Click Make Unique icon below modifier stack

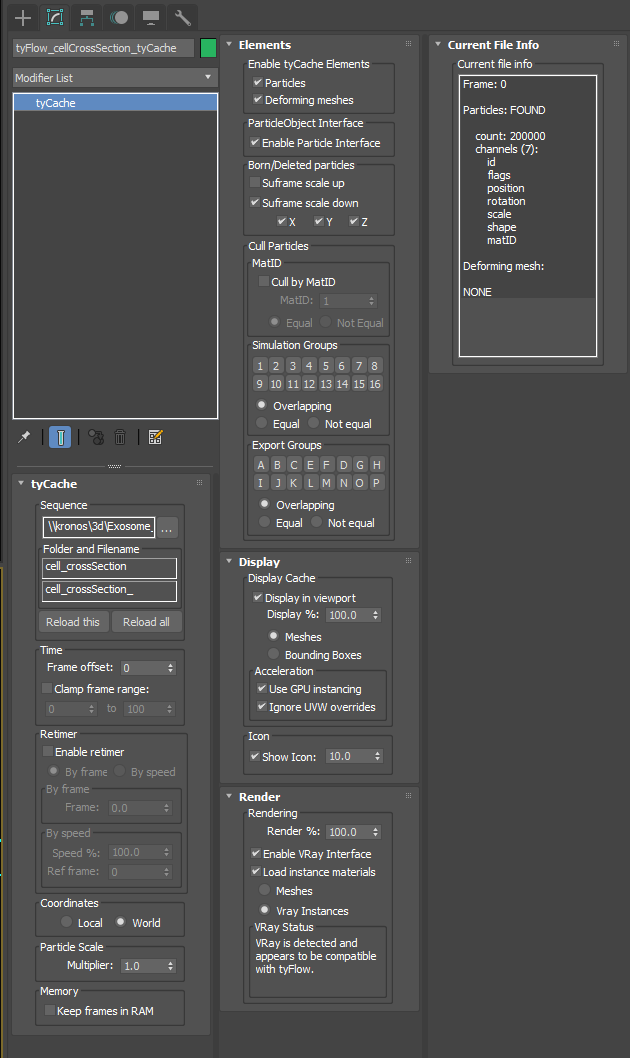click(x=96, y=437)
